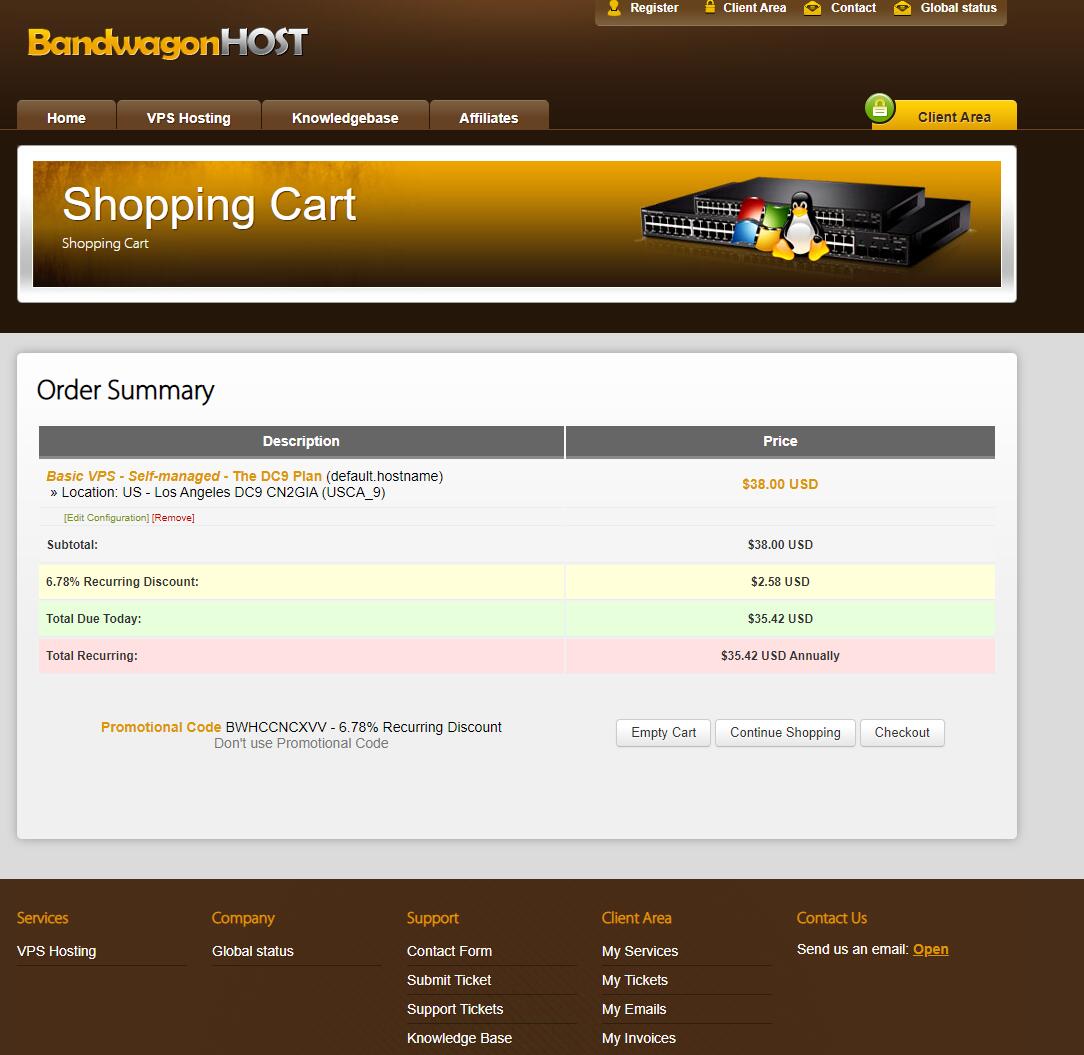Click the $35.42 USD Total Due Today amount
The height and width of the screenshot is (1055, 1084).
coord(780,619)
